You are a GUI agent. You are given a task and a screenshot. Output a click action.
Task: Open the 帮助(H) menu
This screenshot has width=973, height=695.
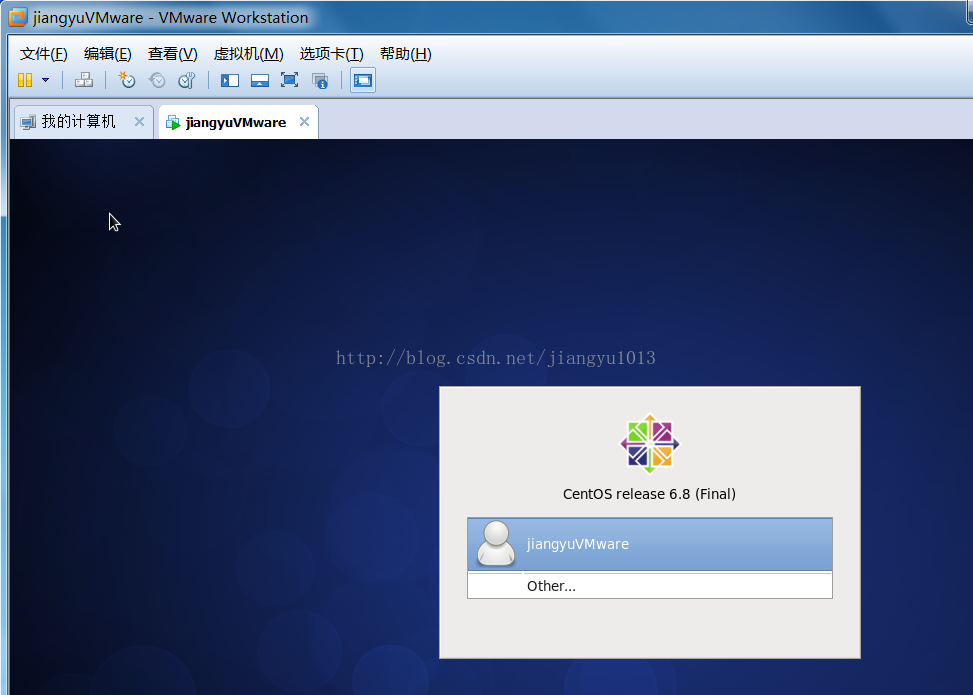405,54
